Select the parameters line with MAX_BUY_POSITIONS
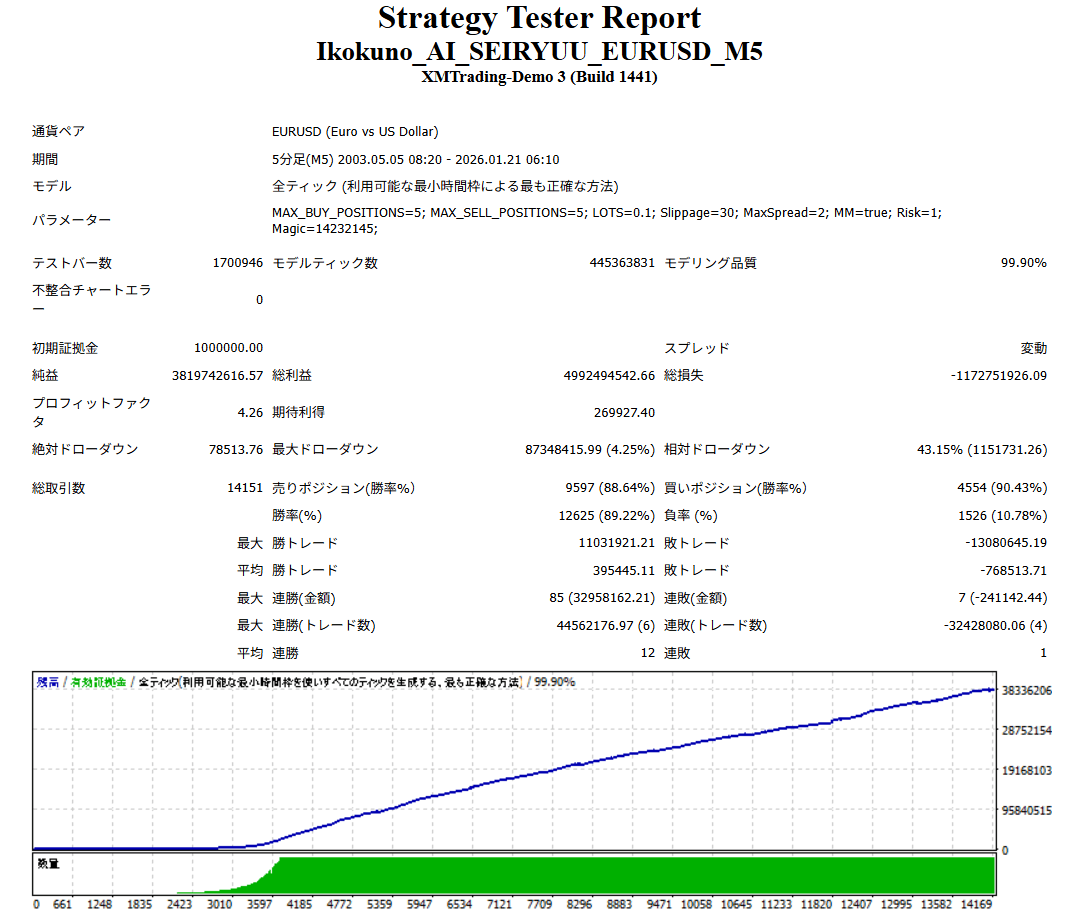 pos(606,212)
